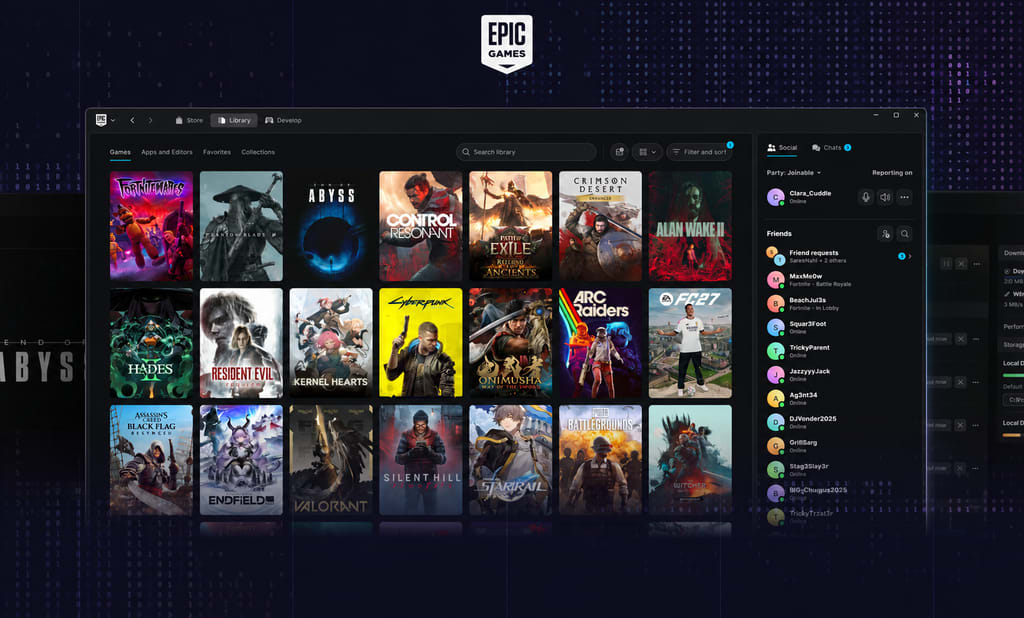Toggle microphone mute for Clara_Cuddle

866,197
